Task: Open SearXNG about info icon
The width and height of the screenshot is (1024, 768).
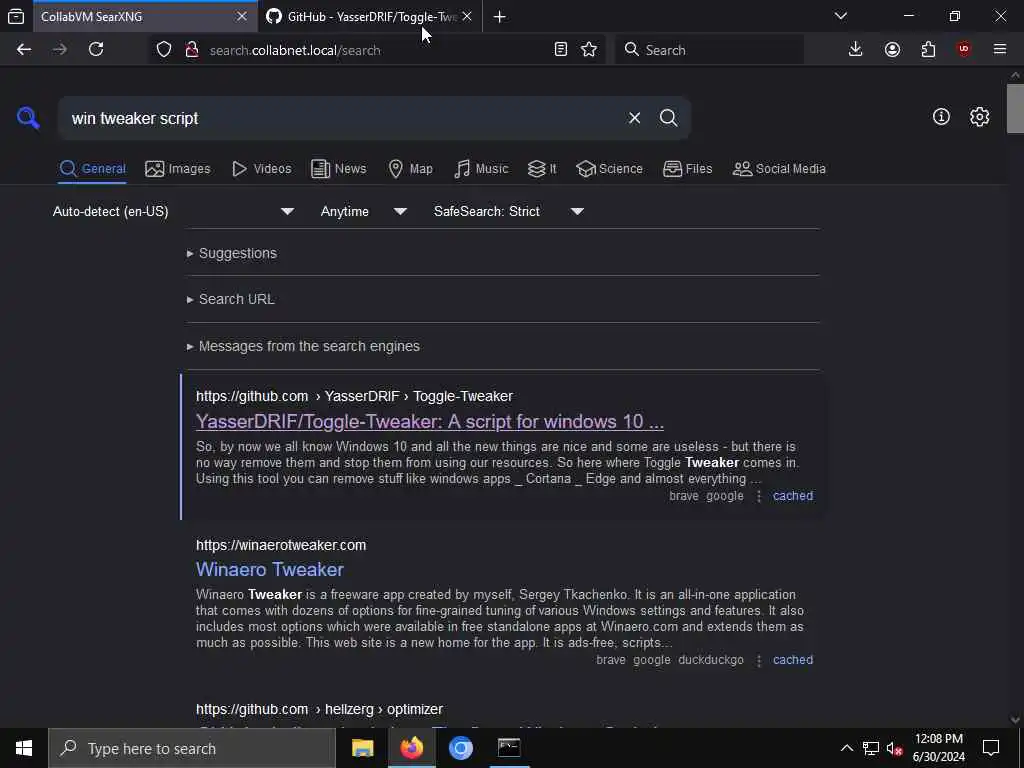Action: click(x=941, y=117)
